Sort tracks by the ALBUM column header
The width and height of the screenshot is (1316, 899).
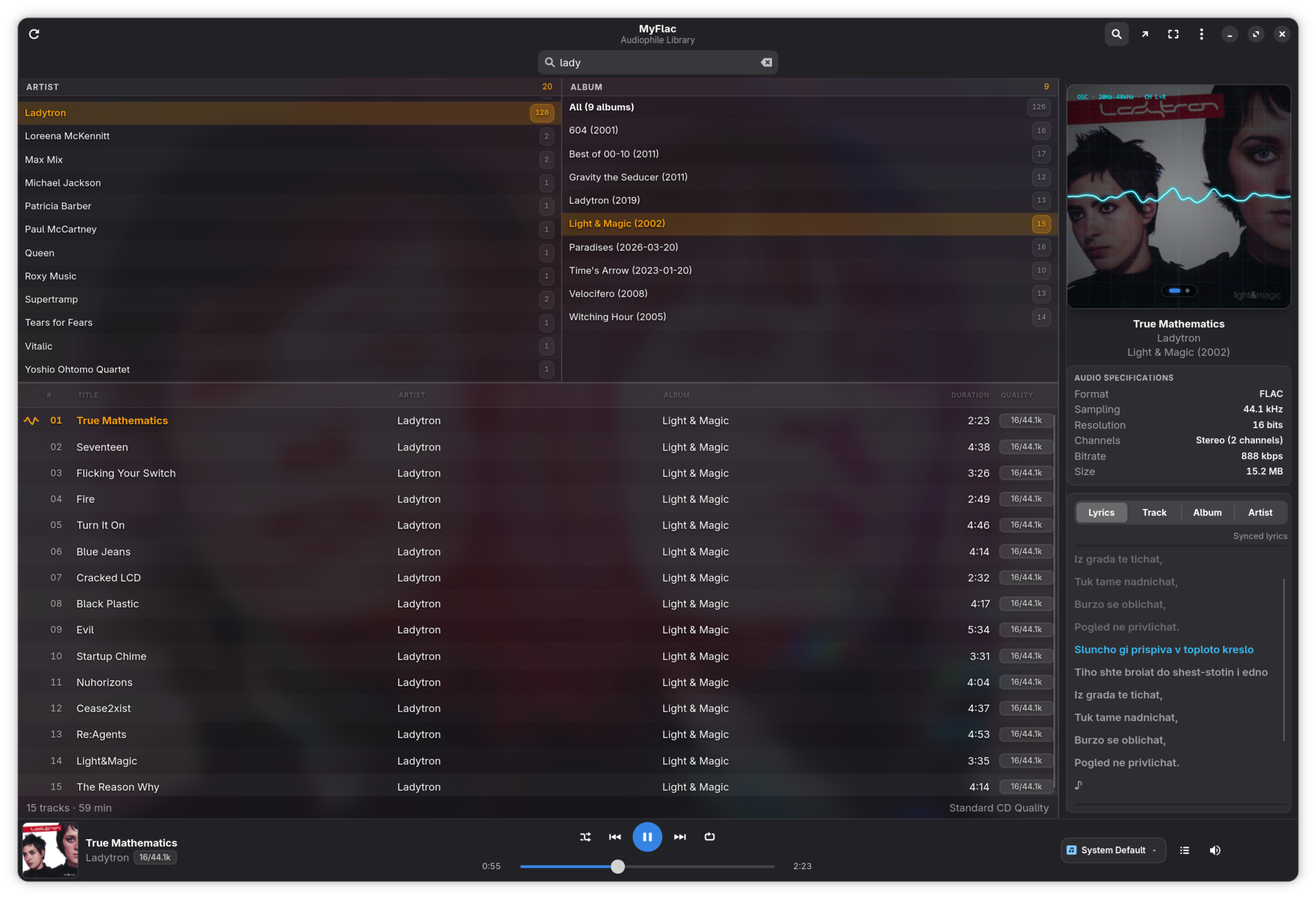[677, 395]
